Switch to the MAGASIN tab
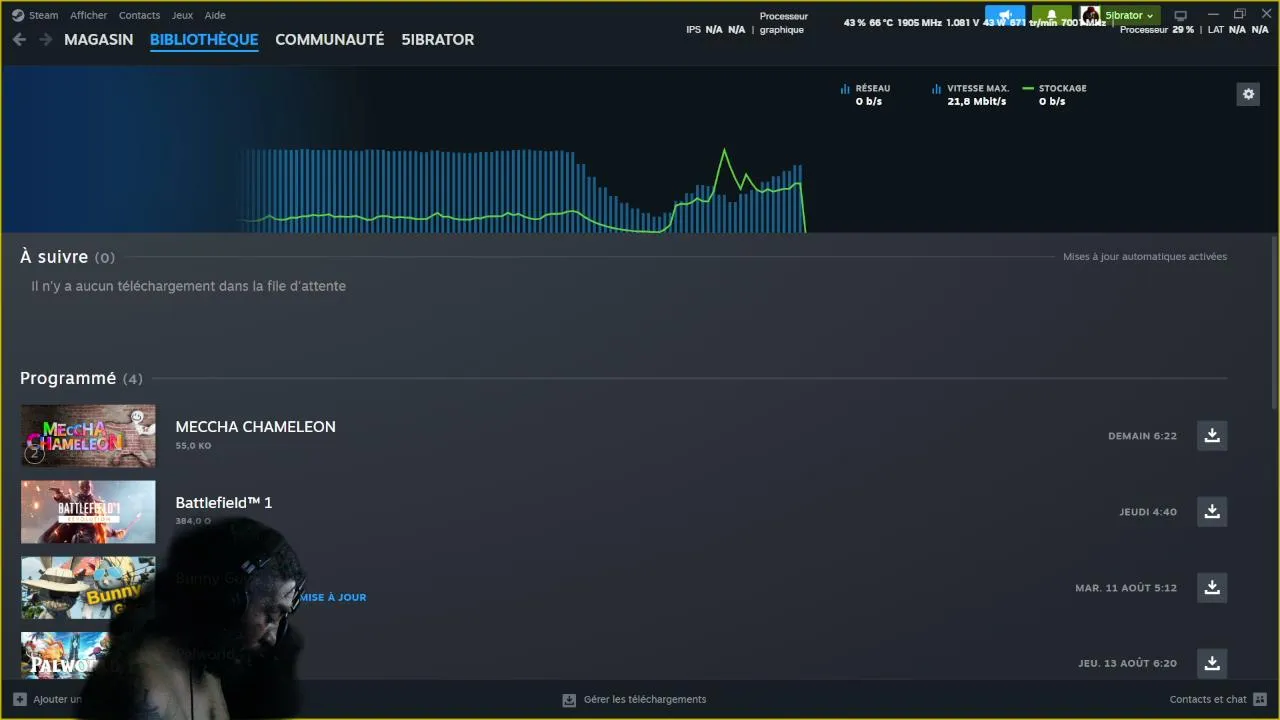Screen dimensions: 1280x720 tap(99, 39)
